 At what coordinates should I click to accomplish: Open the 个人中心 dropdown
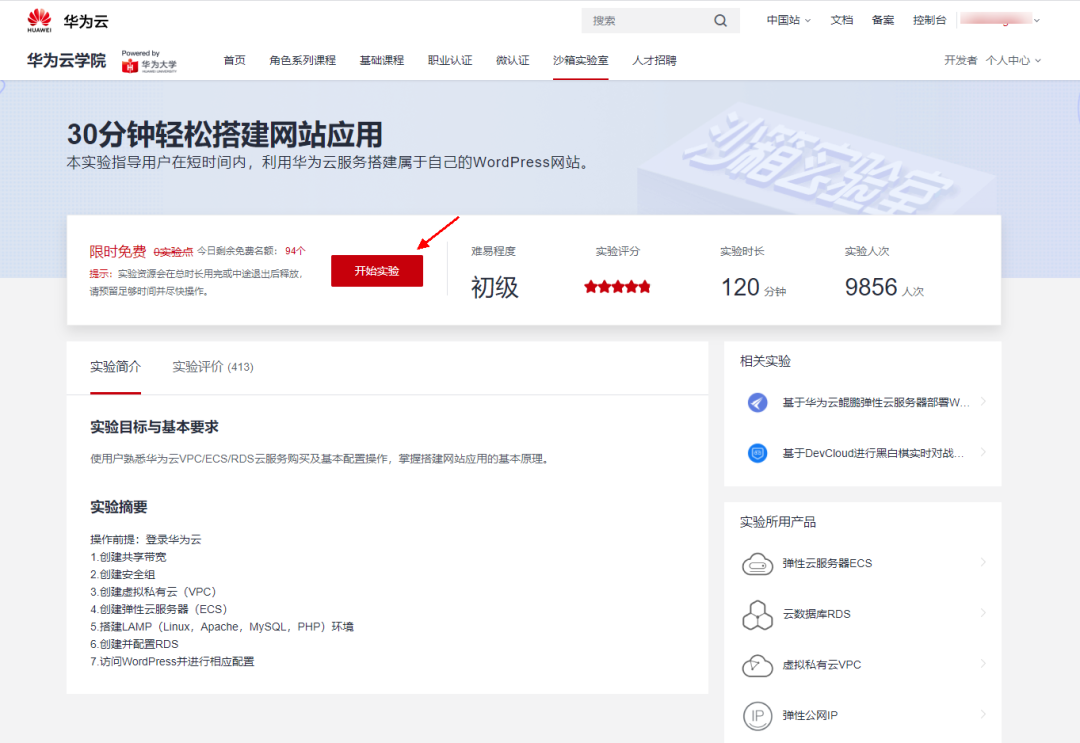click(x=1013, y=61)
